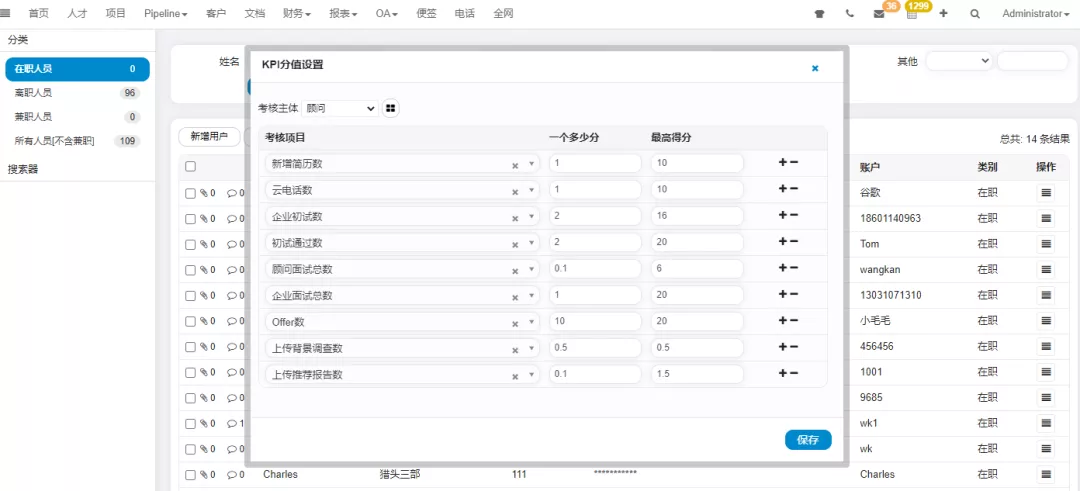Expand the 初试通过数 item dropdown arrow
This screenshot has width=1080, height=491.
pyautogui.click(x=531, y=244)
